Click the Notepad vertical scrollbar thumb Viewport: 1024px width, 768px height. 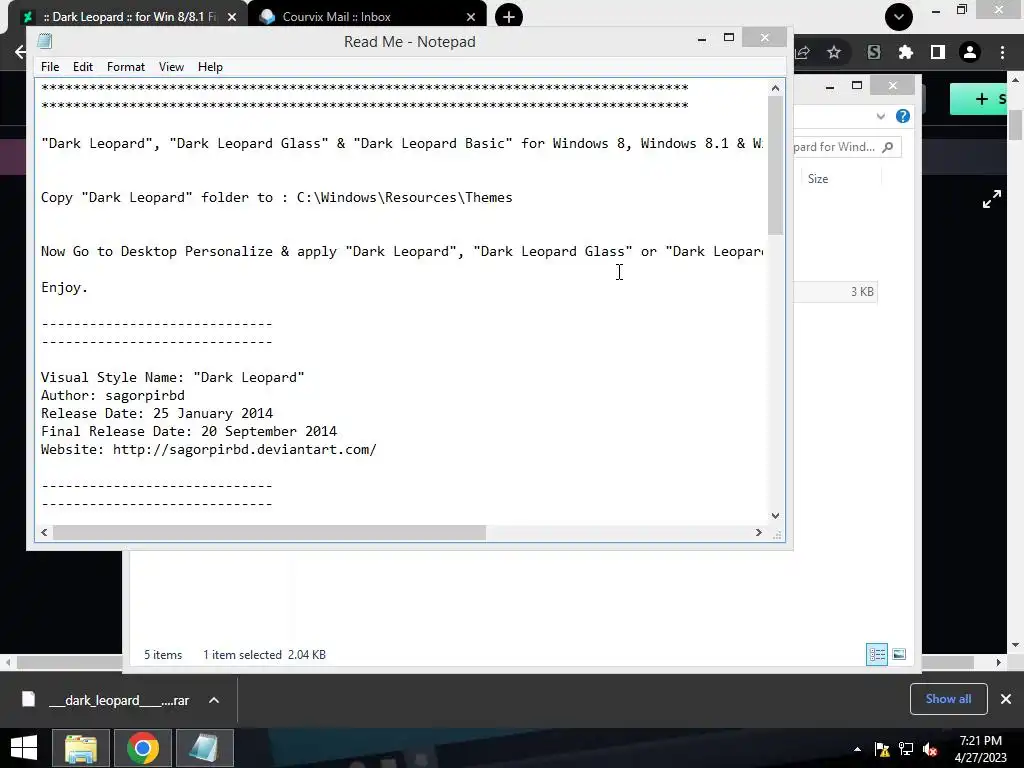(x=775, y=165)
